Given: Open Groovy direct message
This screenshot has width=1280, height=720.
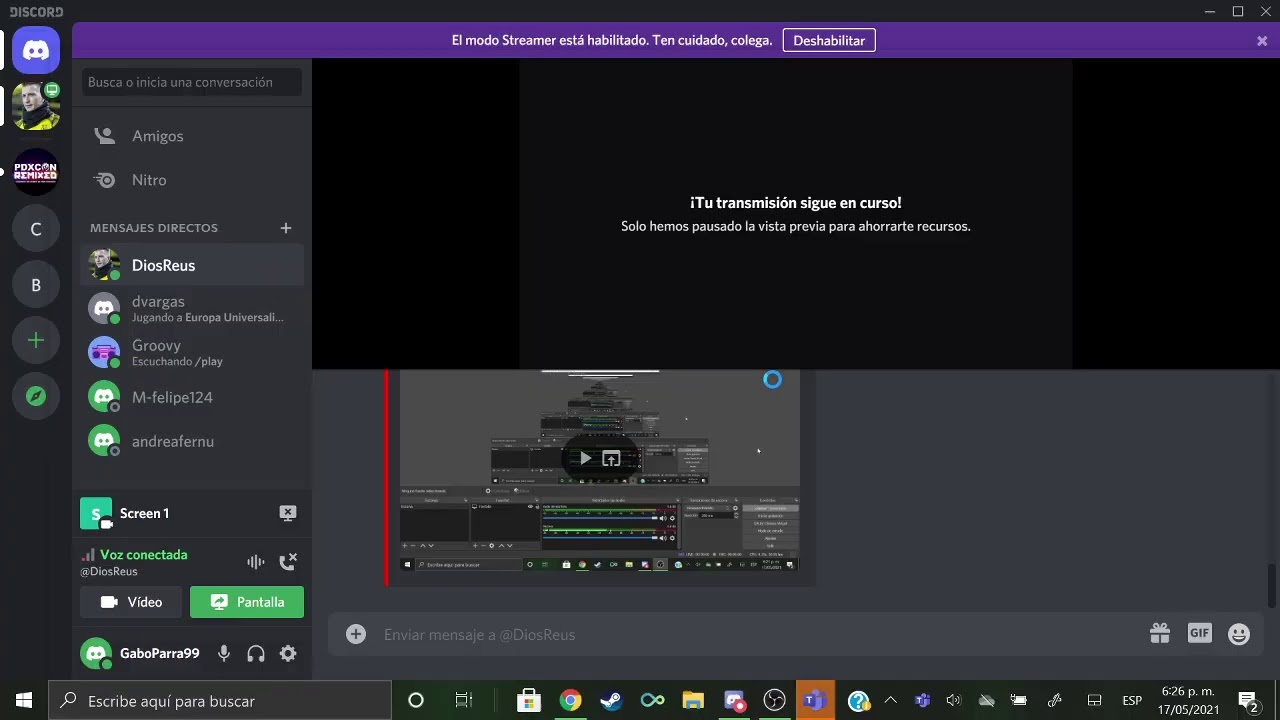Looking at the screenshot, I should tap(192, 352).
